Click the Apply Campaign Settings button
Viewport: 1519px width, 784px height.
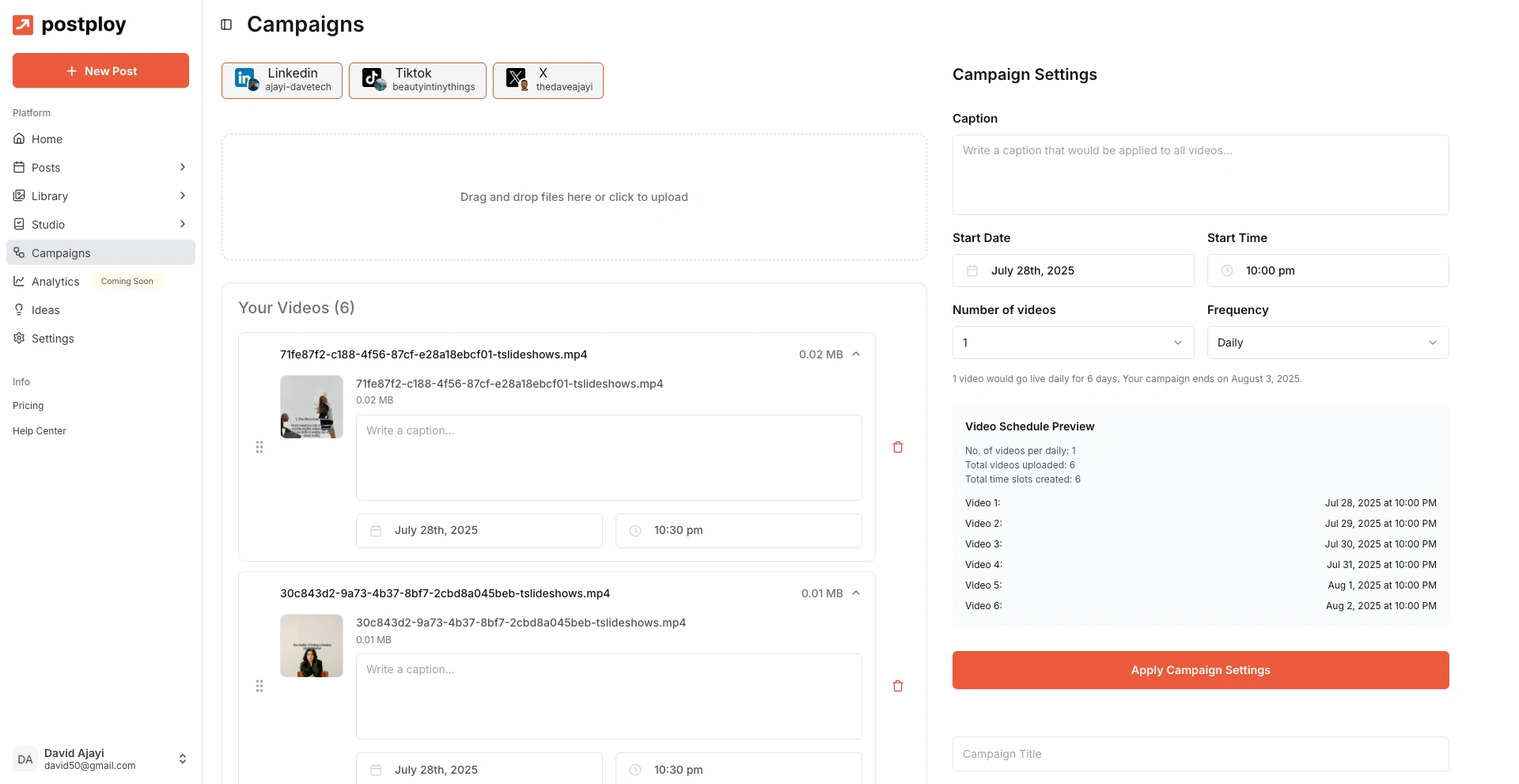point(1200,670)
